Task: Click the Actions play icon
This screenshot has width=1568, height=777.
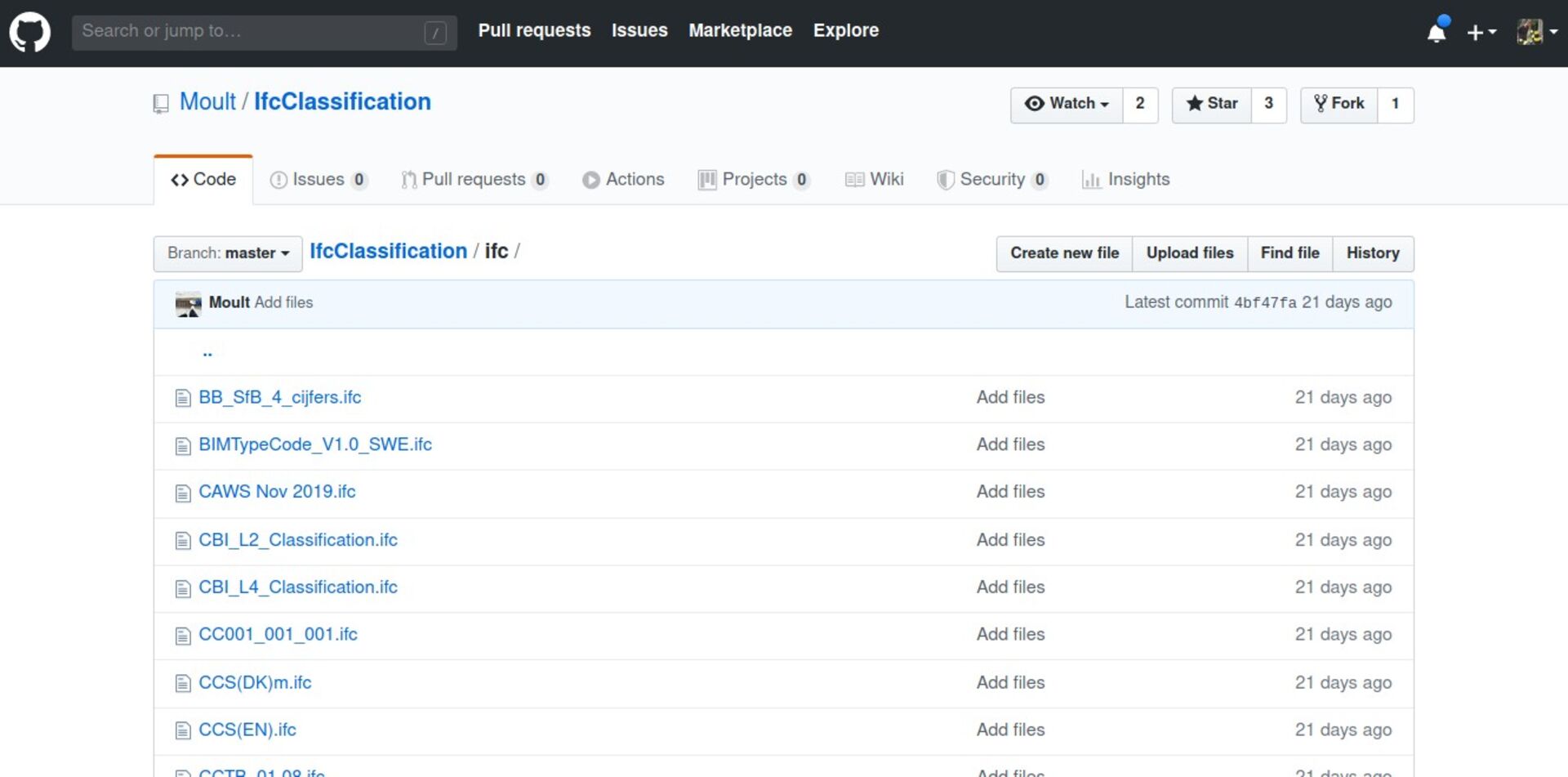Action: pyautogui.click(x=590, y=180)
